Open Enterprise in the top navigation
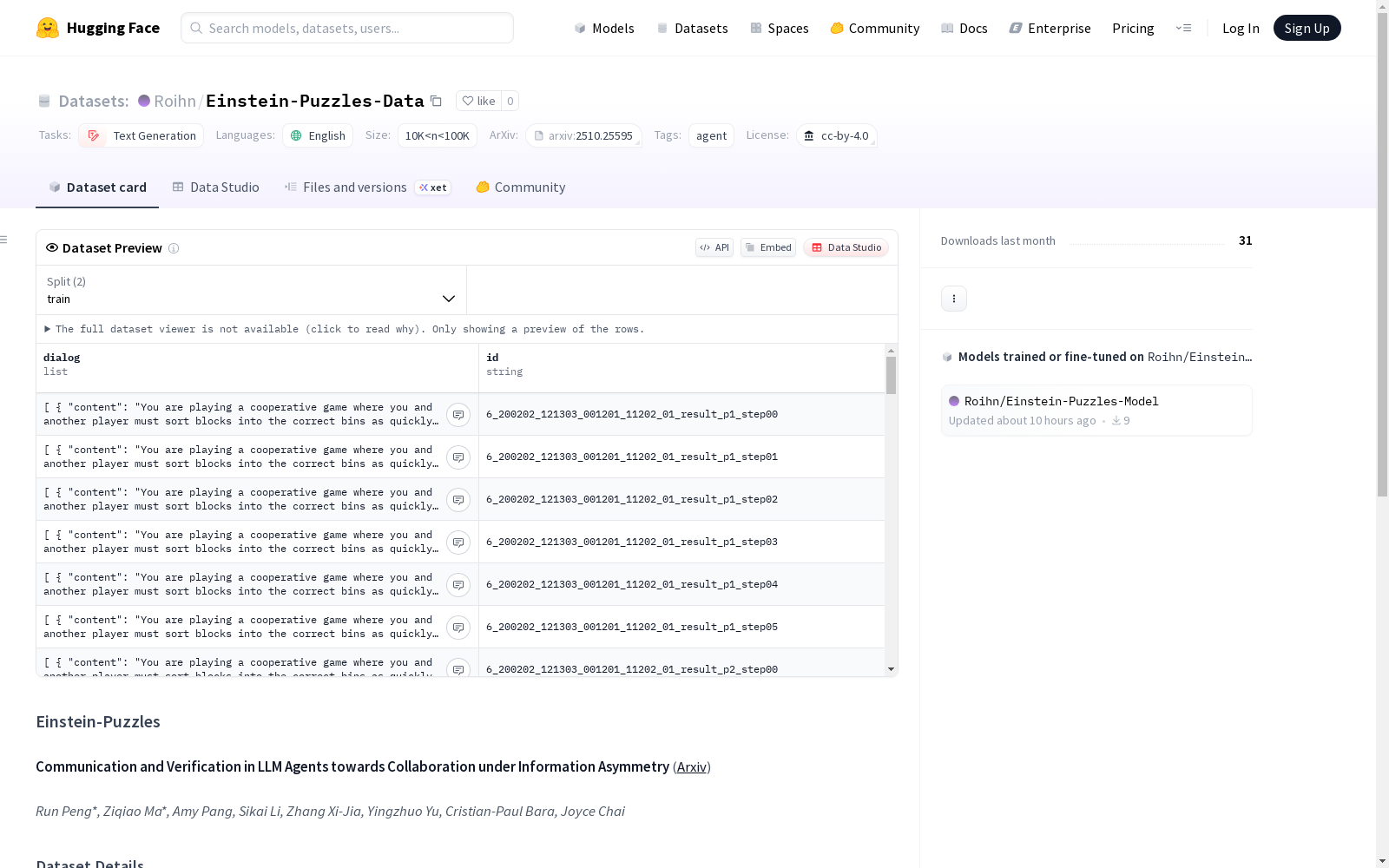 pyautogui.click(x=1050, y=28)
